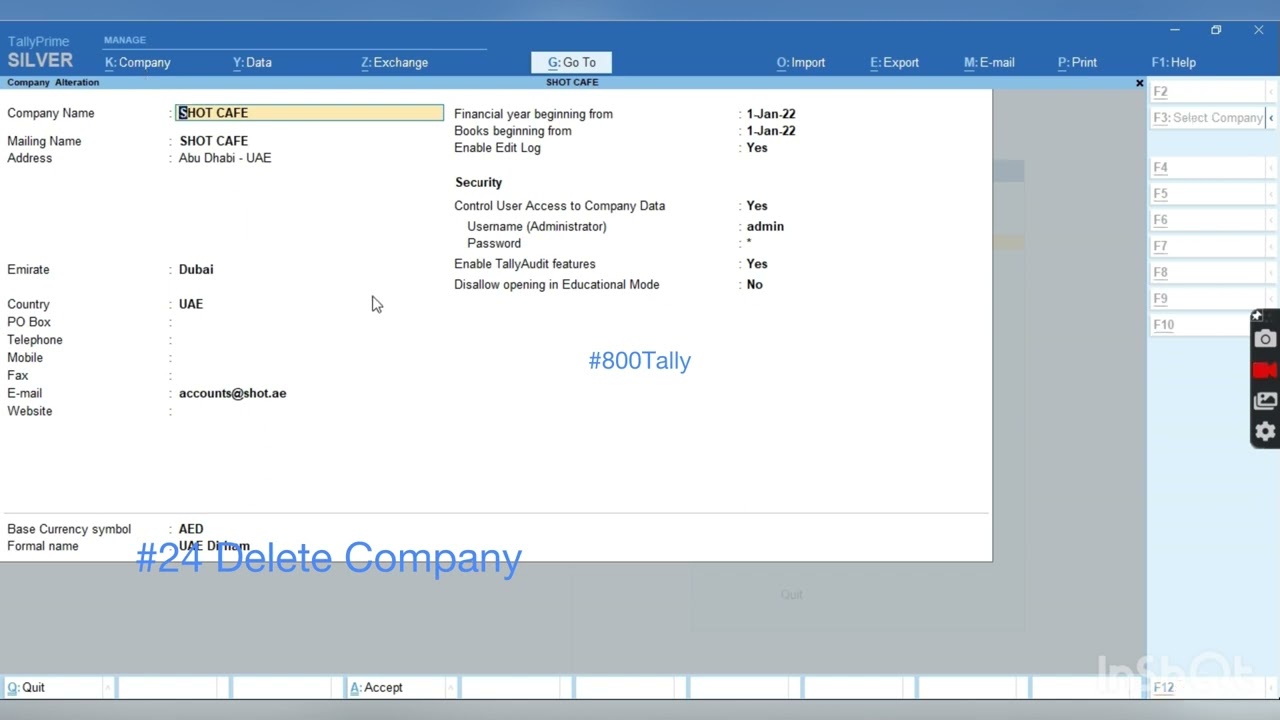Start recording with the red video icon
Viewport: 1280px width, 720px height.
coord(1265,370)
